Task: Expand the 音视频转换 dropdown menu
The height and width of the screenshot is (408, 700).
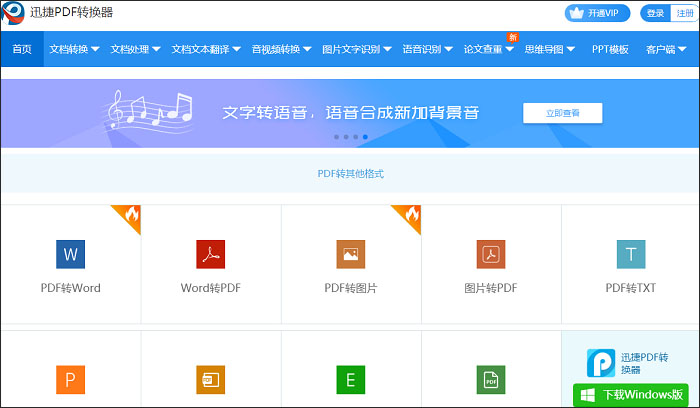Action: click(282, 49)
